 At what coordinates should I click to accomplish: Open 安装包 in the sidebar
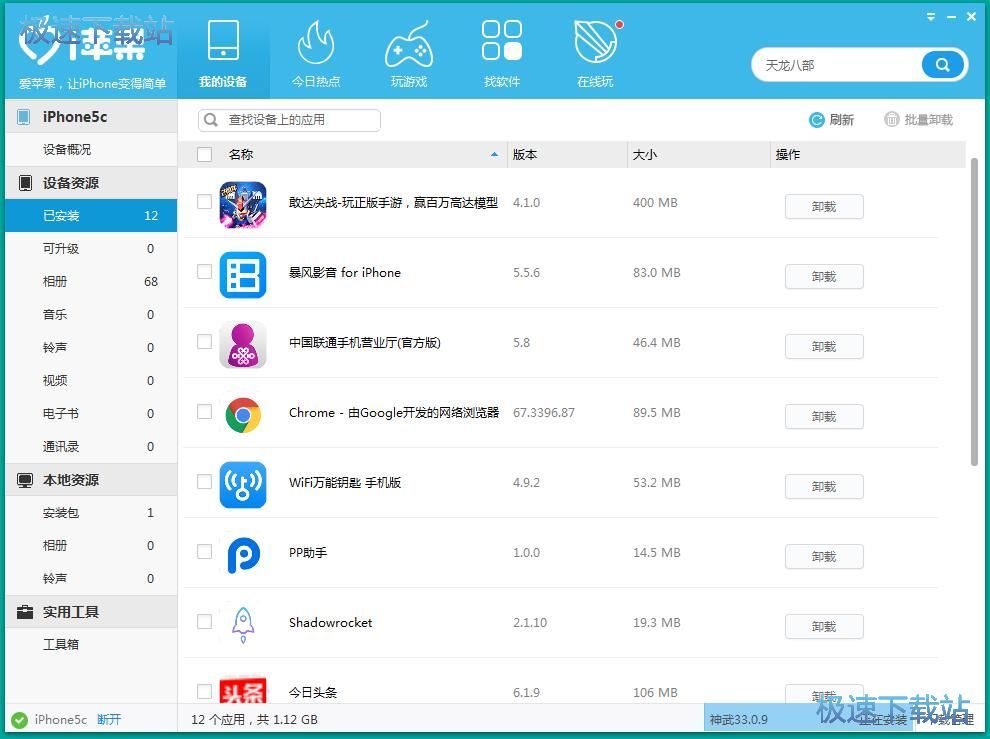tap(91, 513)
